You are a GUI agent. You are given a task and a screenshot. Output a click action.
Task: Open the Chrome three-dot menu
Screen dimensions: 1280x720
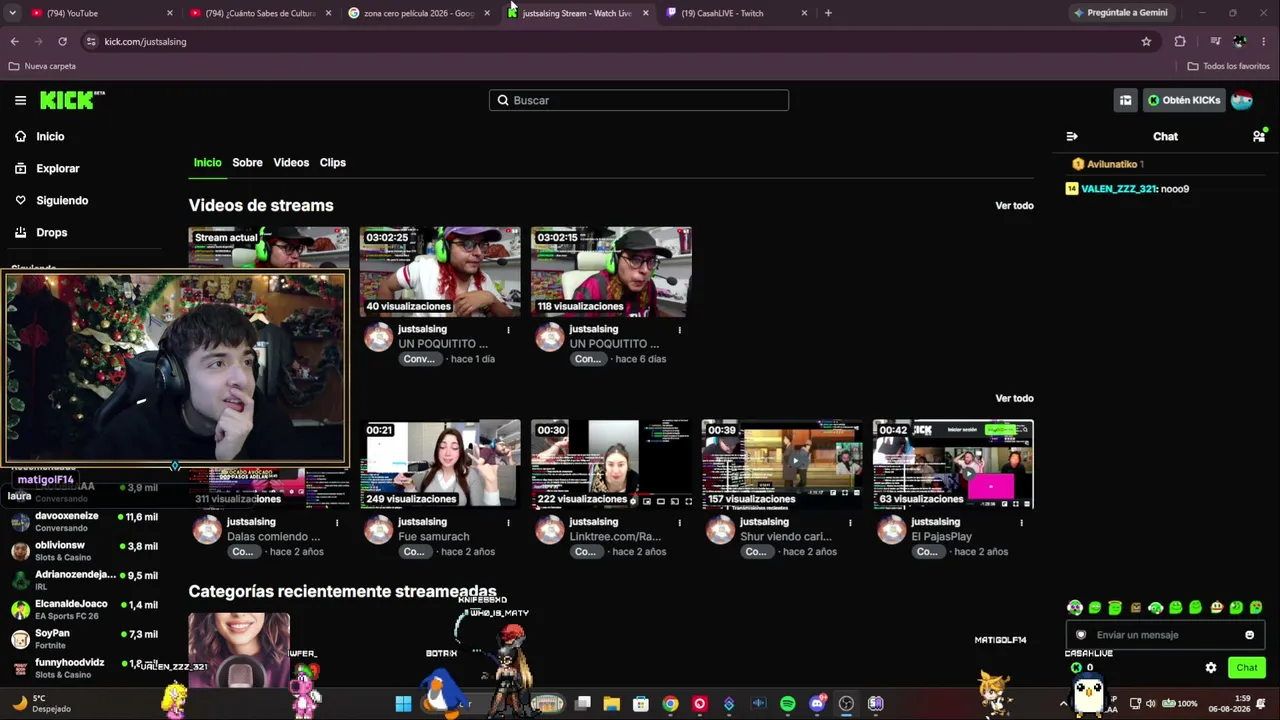[x=1264, y=41]
